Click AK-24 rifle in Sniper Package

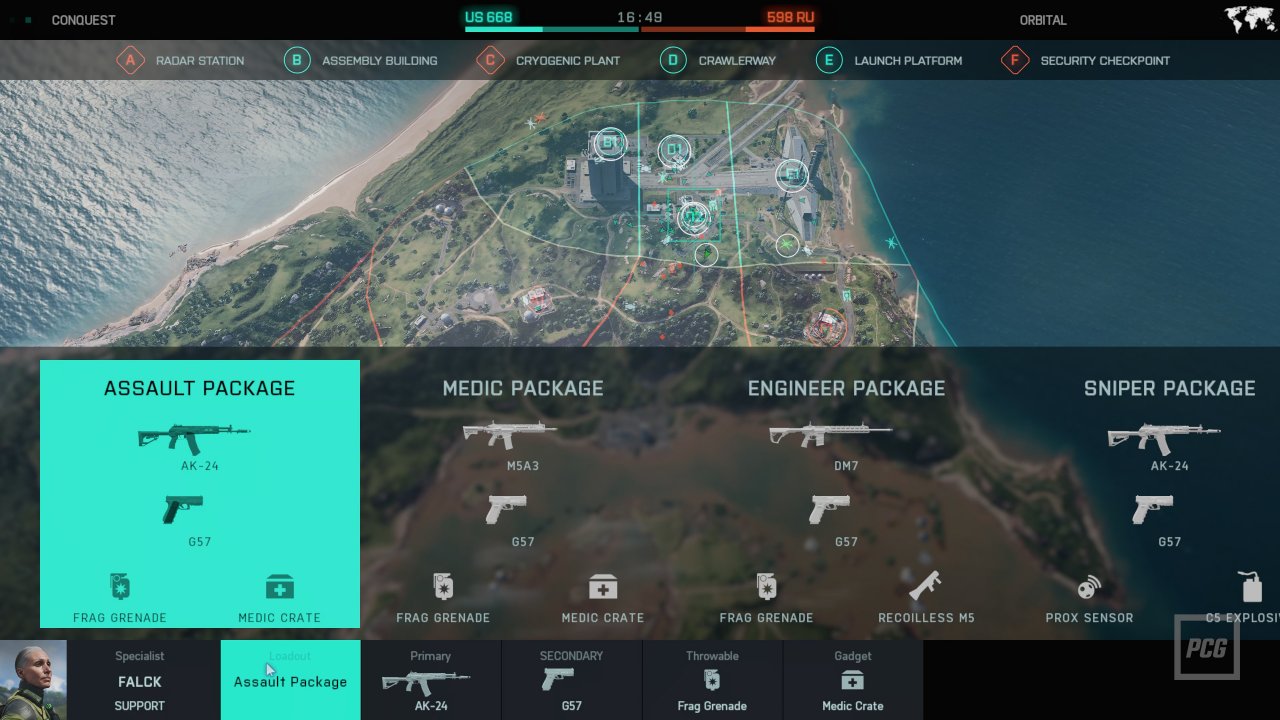pos(1164,437)
